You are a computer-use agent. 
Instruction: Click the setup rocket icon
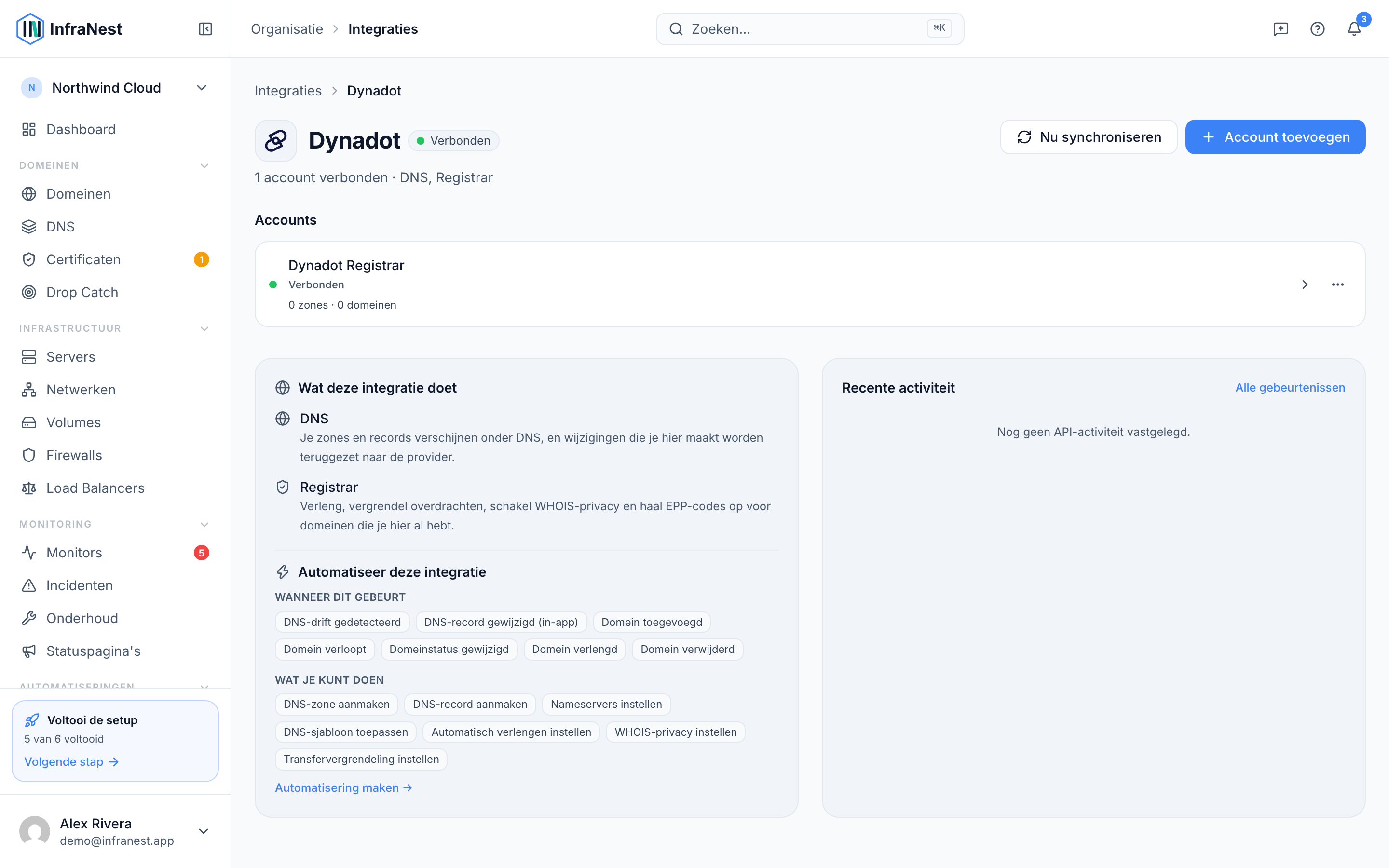coord(32,720)
